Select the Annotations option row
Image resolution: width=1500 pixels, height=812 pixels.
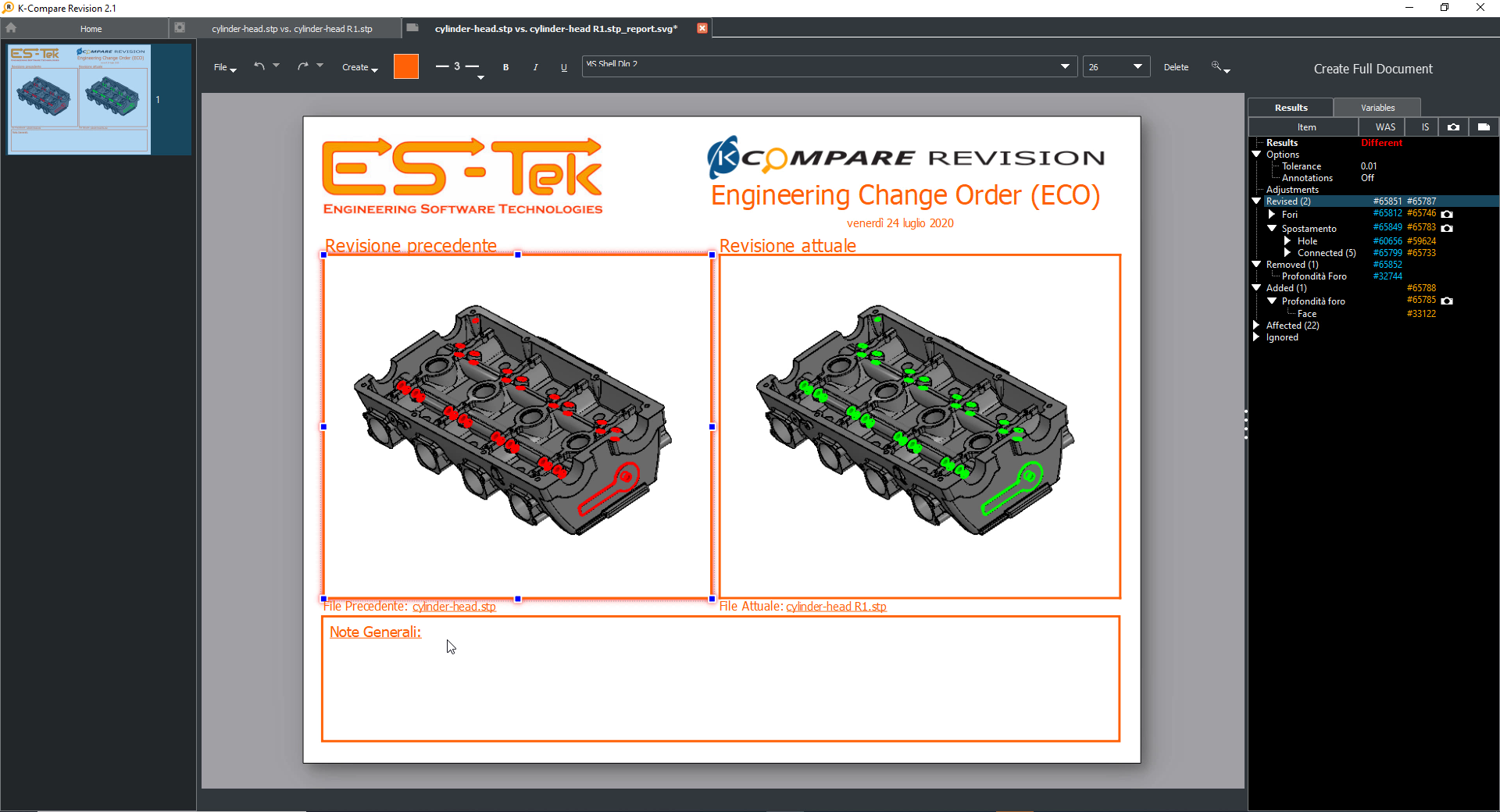tap(1373, 178)
